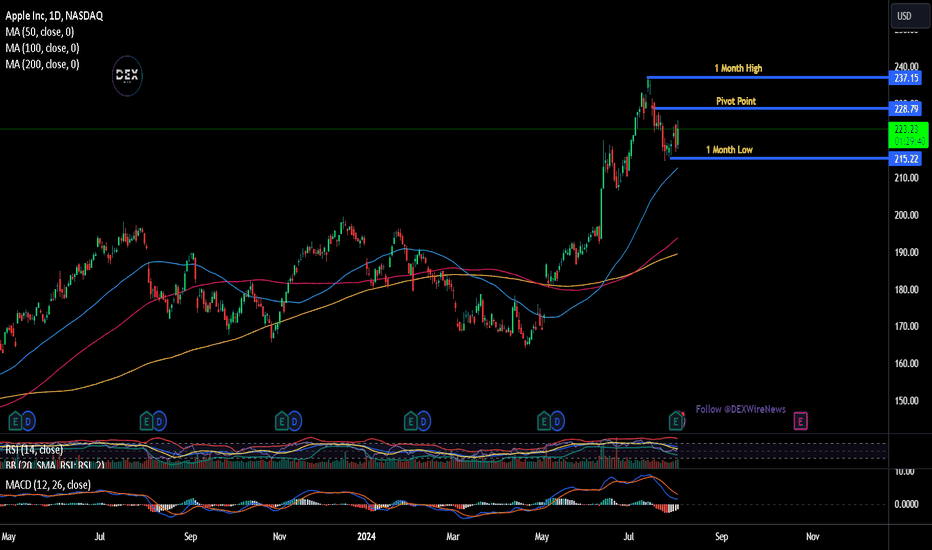Select the blue 1 Month High horizontal line

click(x=768, y=77)
